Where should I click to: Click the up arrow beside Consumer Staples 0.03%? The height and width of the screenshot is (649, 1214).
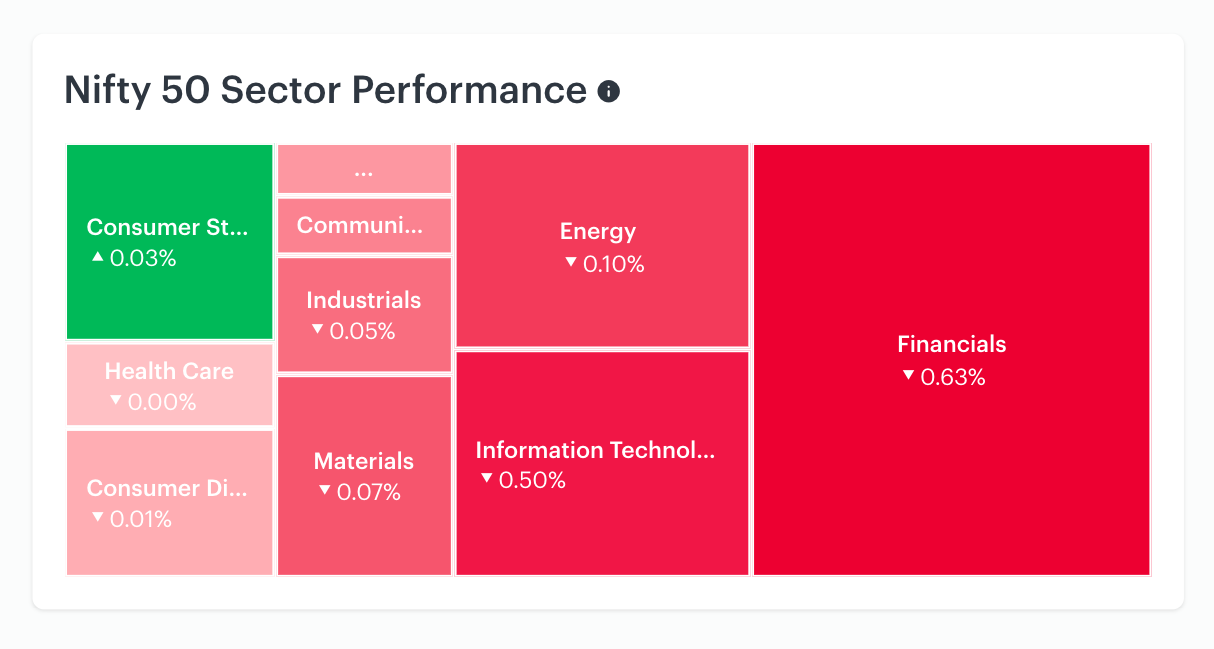97,257
